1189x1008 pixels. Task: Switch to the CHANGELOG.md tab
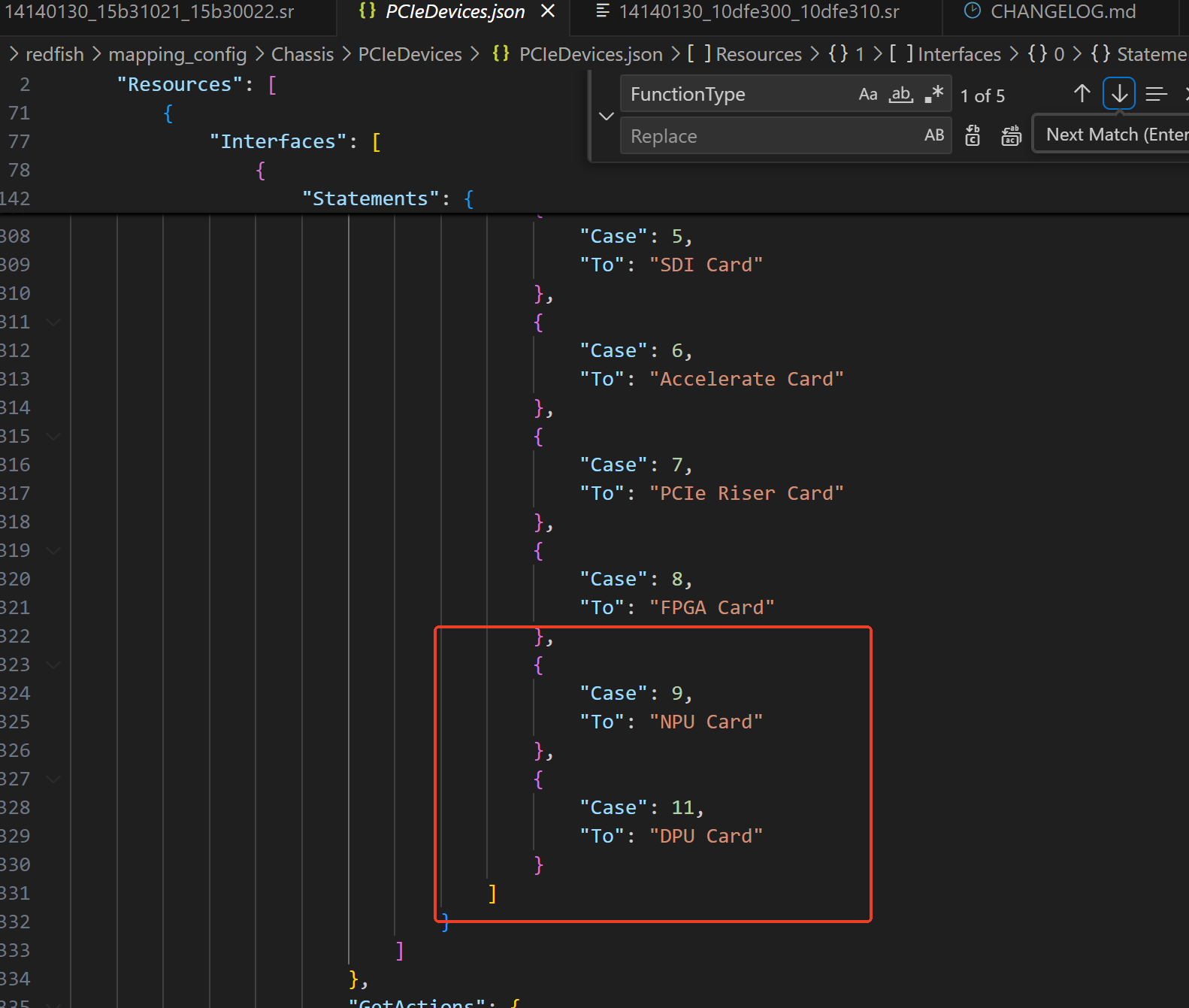pos(1063,11)
